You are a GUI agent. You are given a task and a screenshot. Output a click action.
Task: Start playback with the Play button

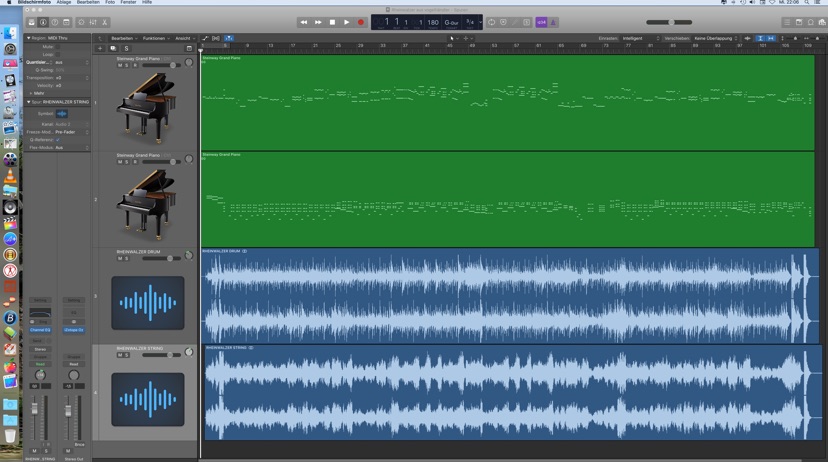346,22
